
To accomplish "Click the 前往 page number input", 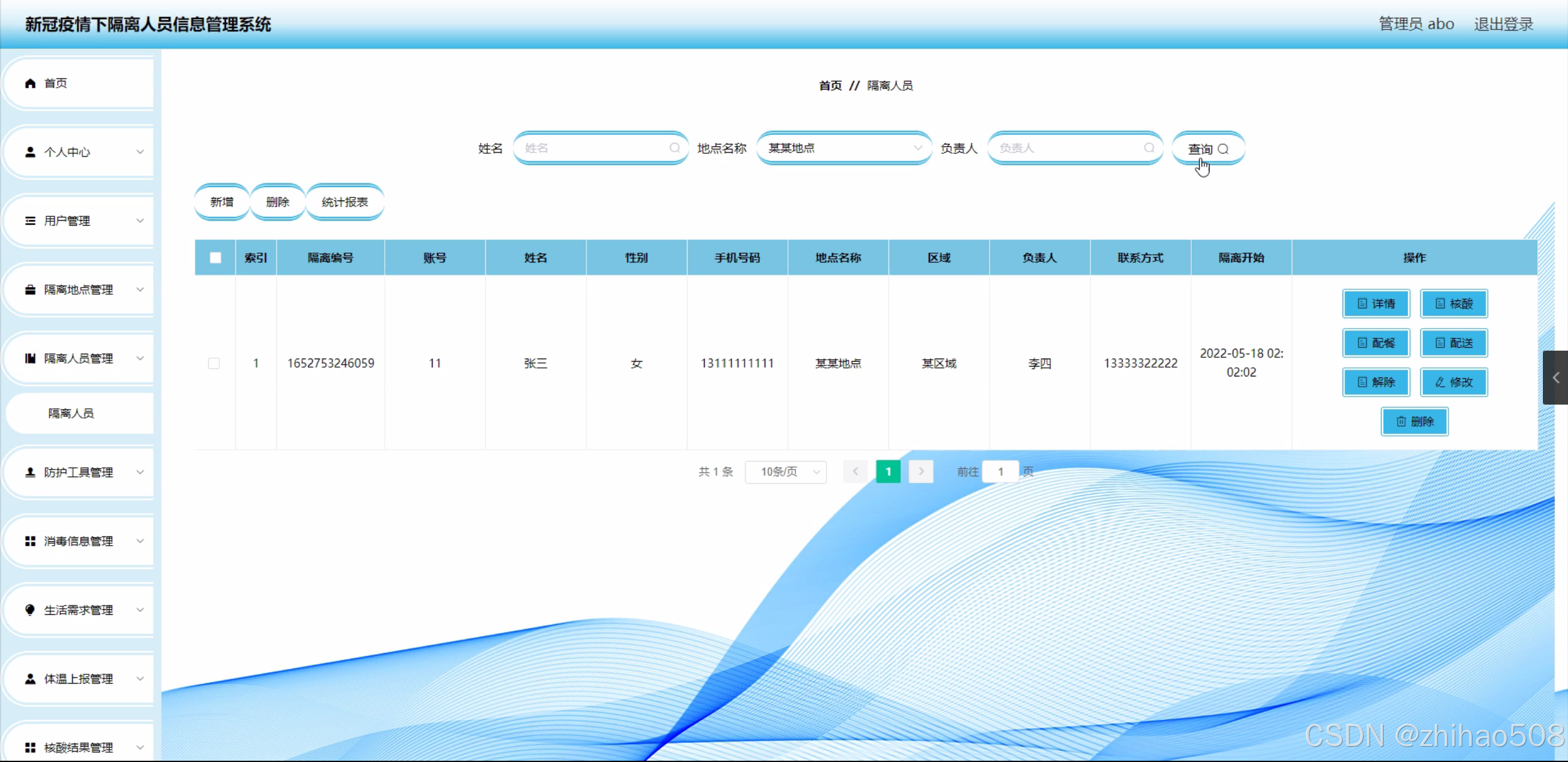I will click(1000, 471).
